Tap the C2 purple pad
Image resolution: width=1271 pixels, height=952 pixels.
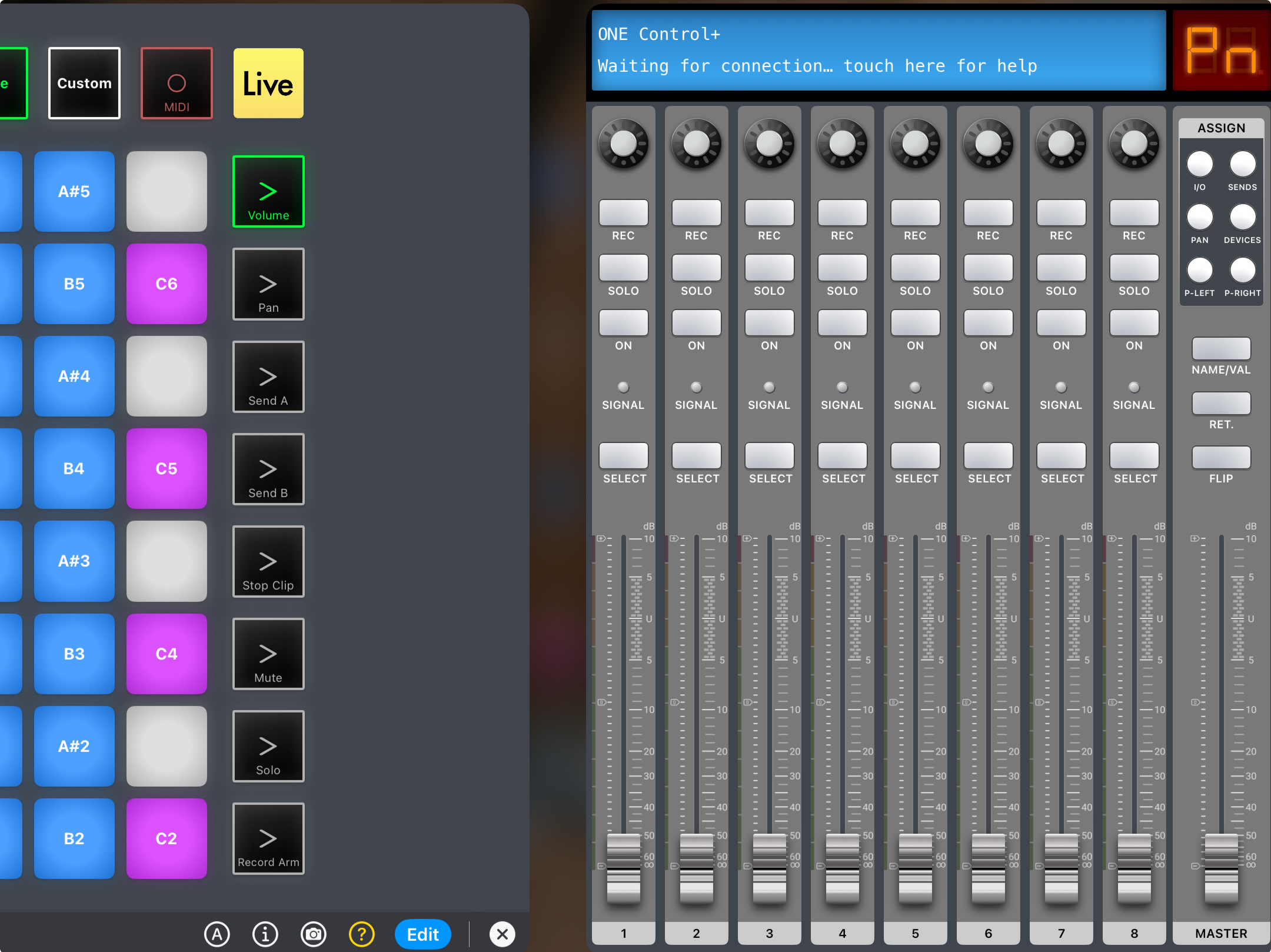pos(167,838)
